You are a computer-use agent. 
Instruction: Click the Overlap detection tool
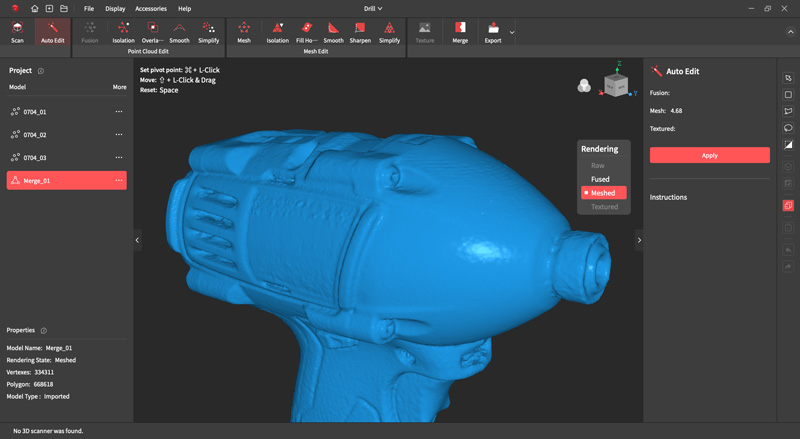click(152, 32)
